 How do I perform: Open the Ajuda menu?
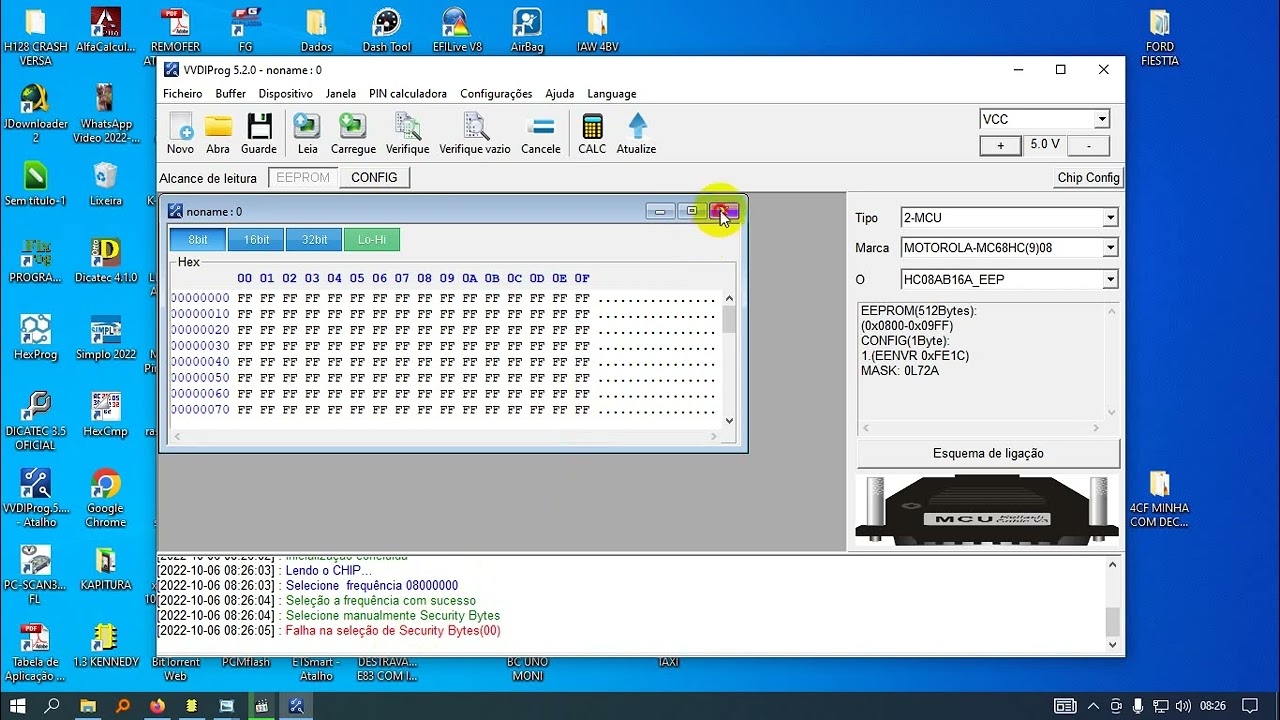[x=560, y=94]
